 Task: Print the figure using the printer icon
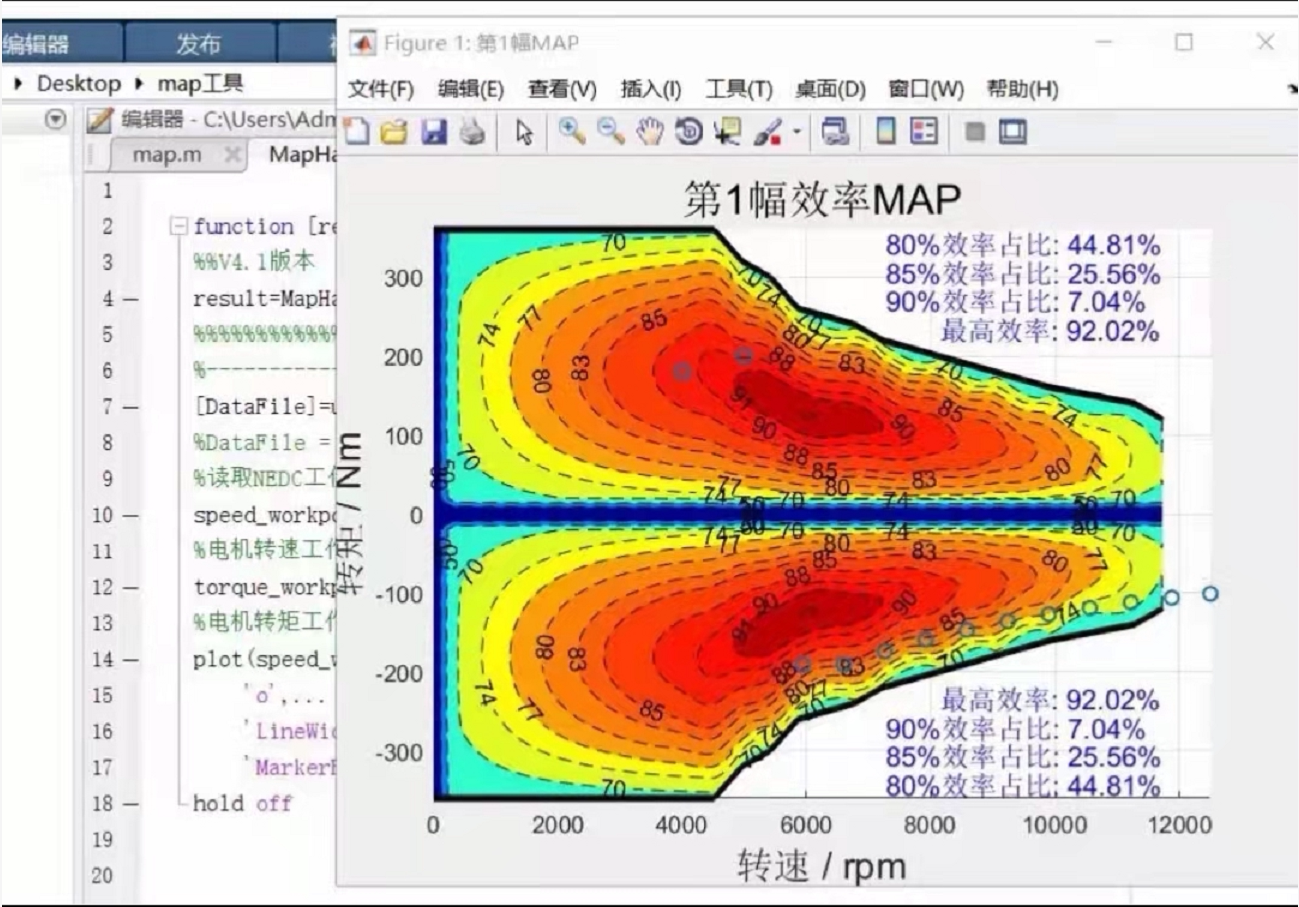pyautogui.click(x=472, y=132)
